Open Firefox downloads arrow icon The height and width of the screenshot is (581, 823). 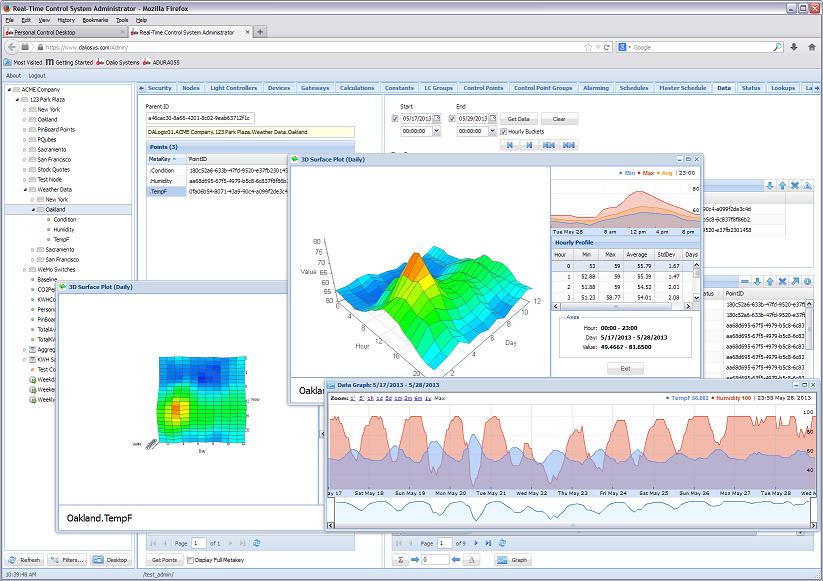(x=794, y=47)
